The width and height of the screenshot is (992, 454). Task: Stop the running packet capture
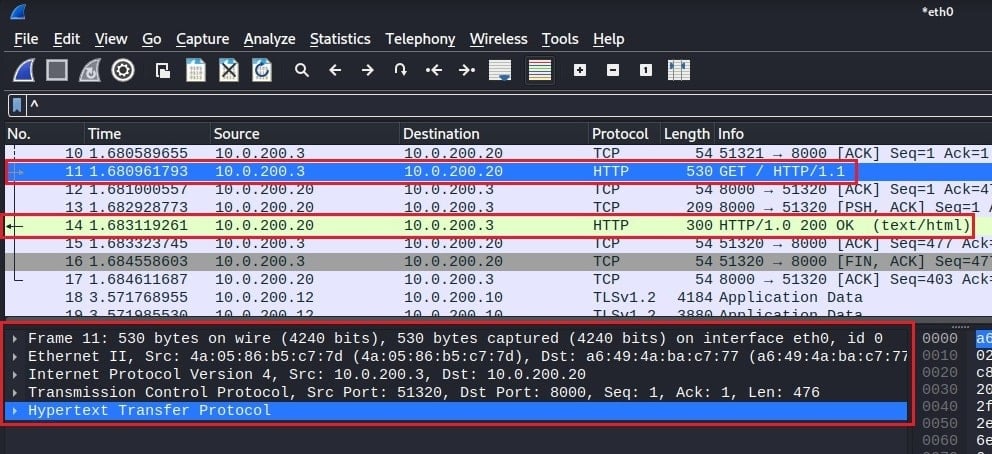(x=57, y=70)
